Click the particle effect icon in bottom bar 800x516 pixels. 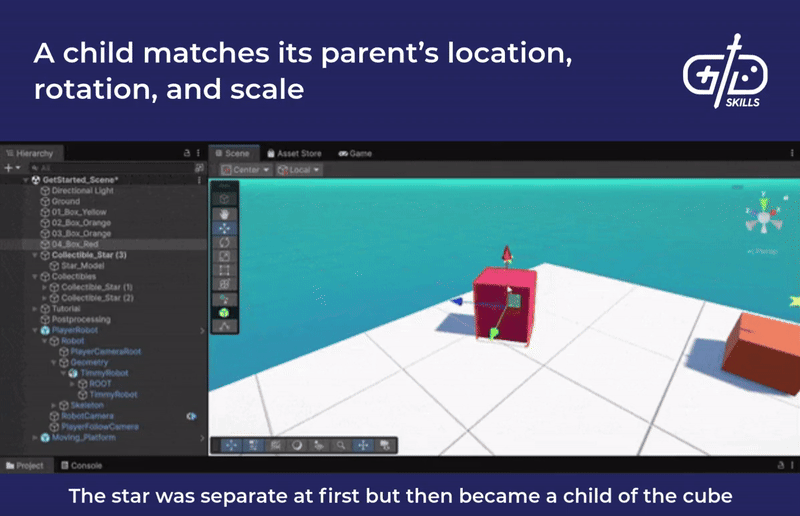click(319, 446)
